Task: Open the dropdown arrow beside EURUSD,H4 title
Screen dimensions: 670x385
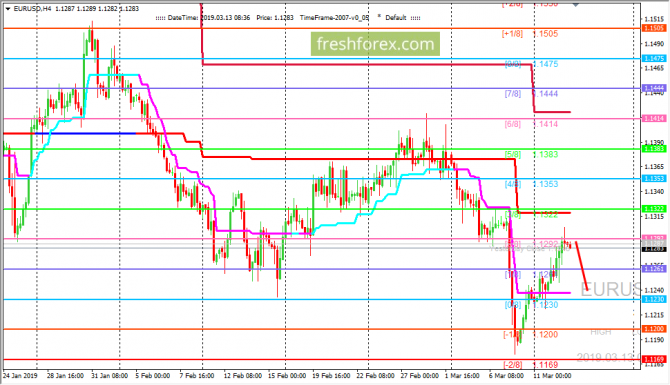Action: point(8,9)
